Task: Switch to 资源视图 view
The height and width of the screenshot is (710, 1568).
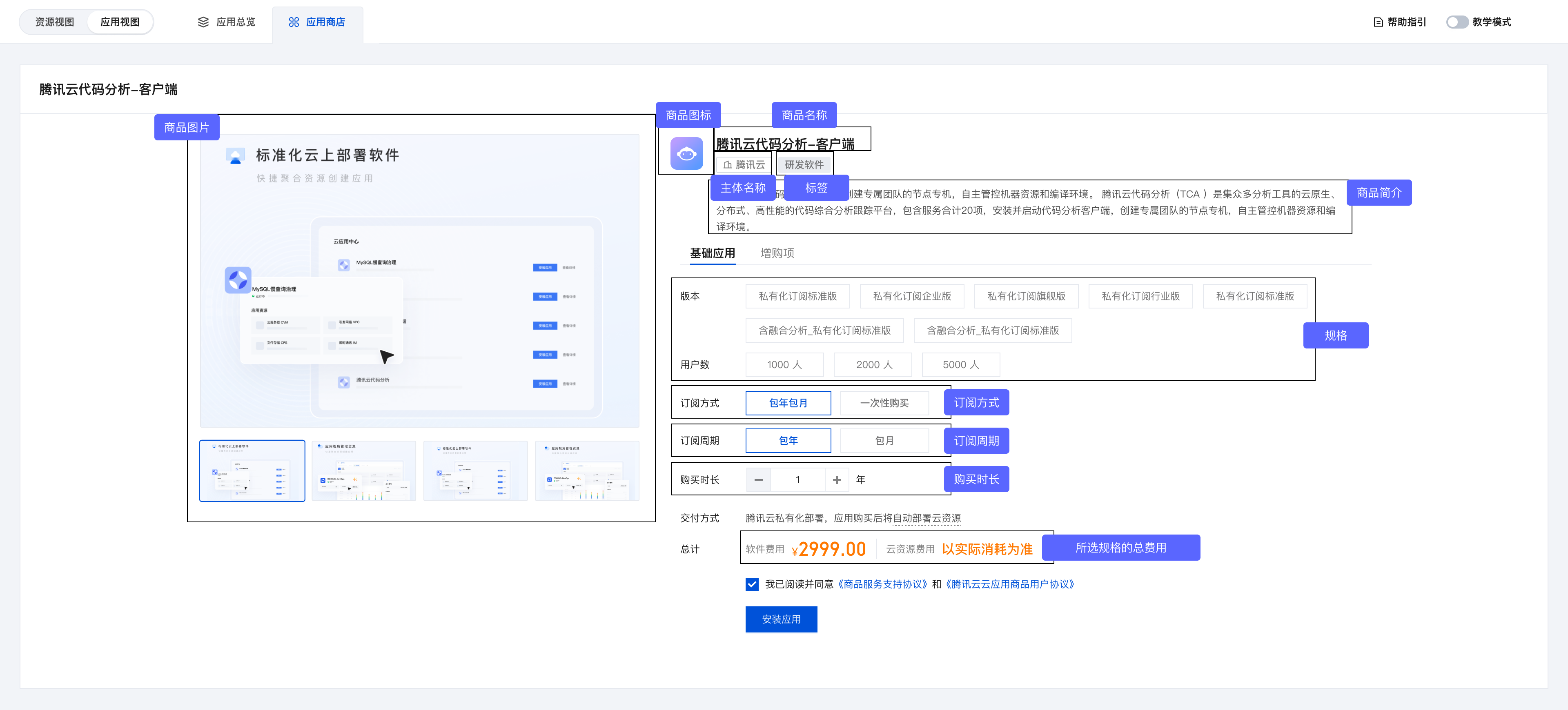Action: (55, 22)
